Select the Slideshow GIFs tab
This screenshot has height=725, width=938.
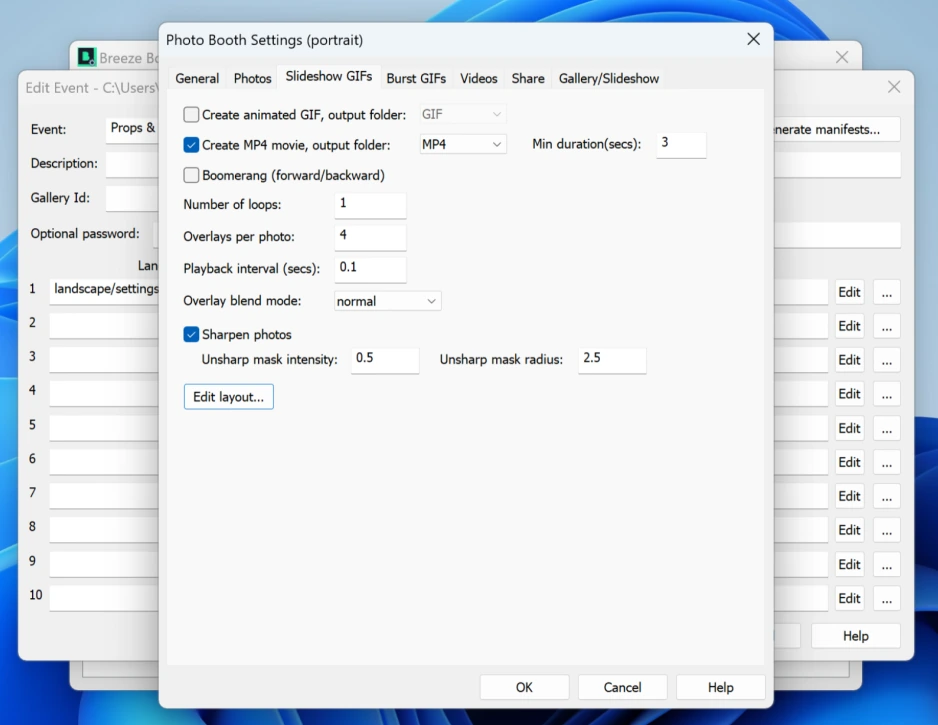tap(328, 77)
